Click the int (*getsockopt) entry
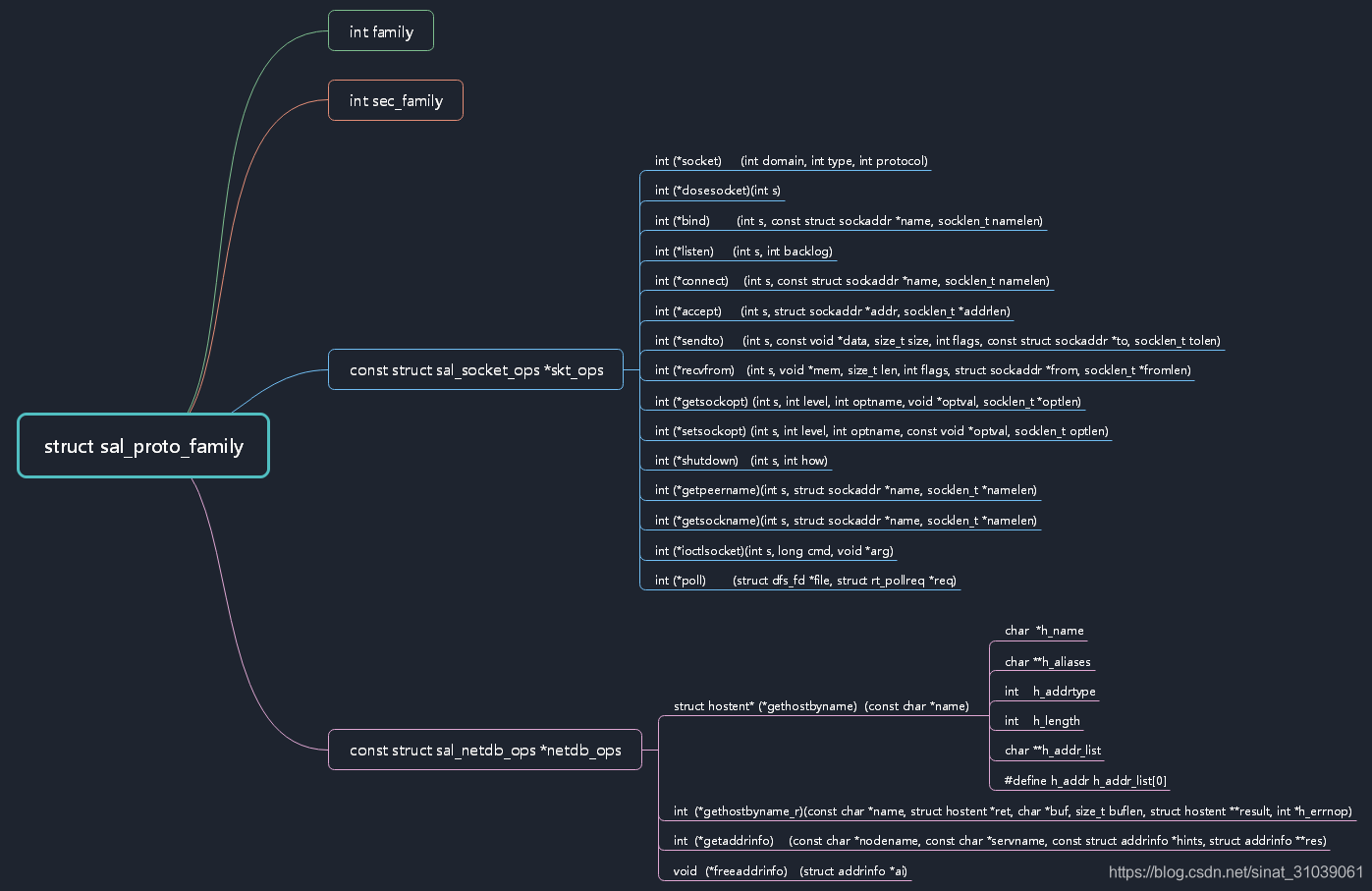 tap(868, 402)
